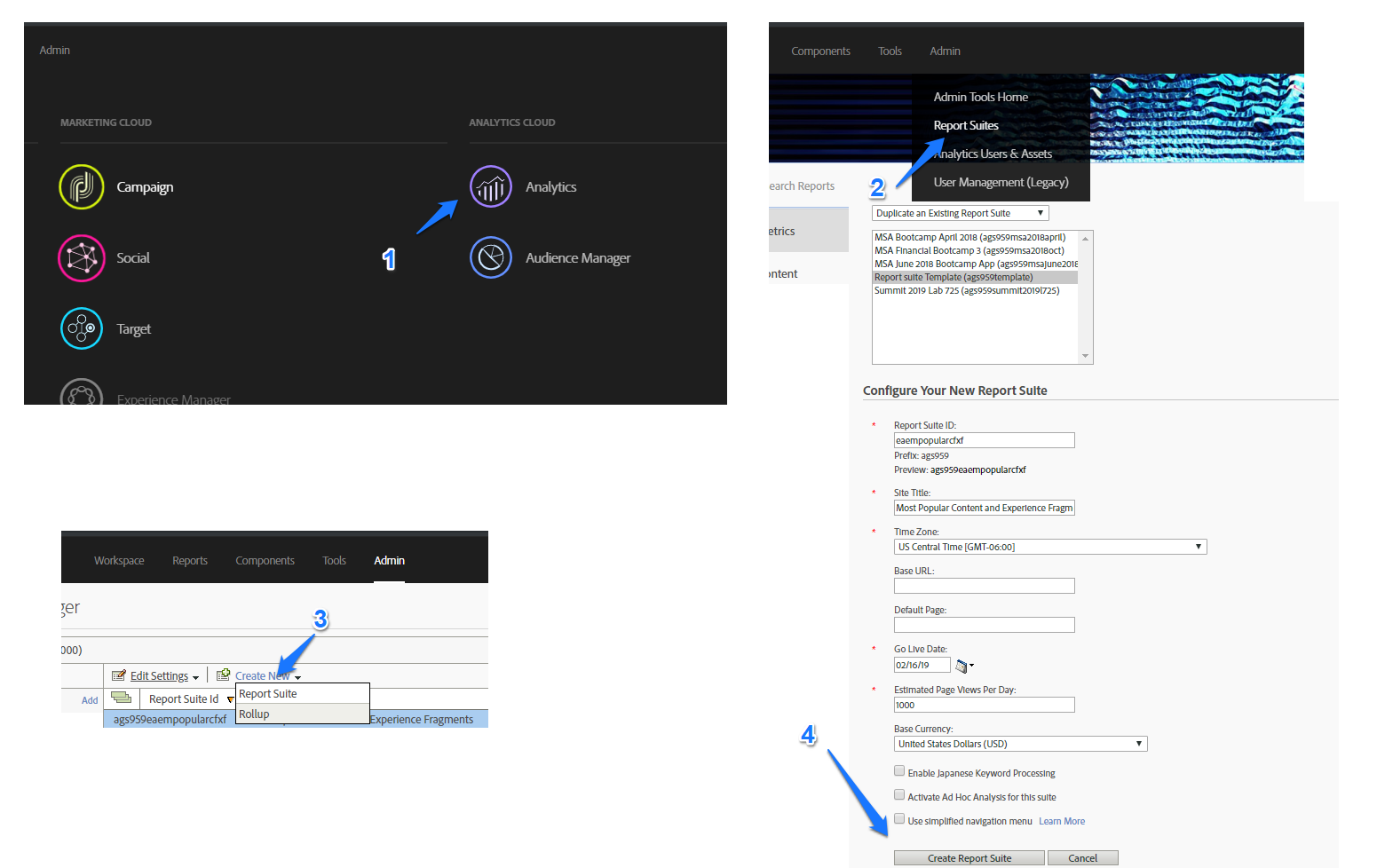The width and height of the screenshot is (1377, 868).
Task: Open the Duplicate an Existing Report Suite dropdown
Action: (959, 212)
